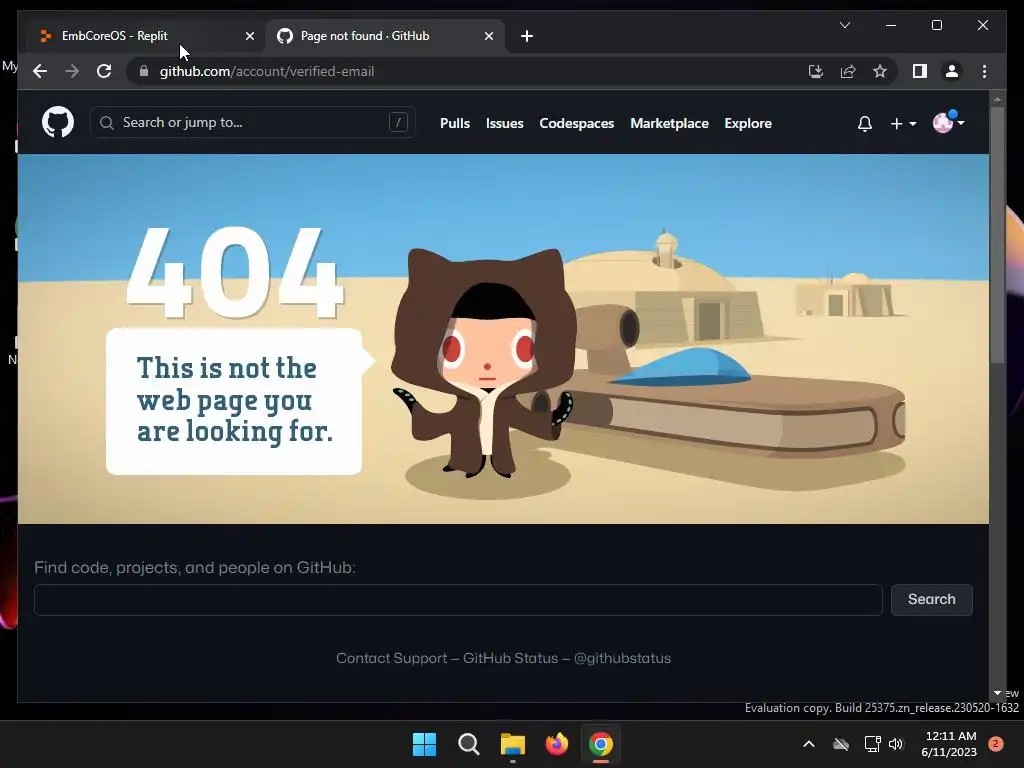The width and height of the screenshot is (1024, 768).
Task: Open GitHub Status link
Action: click(511, 658)
